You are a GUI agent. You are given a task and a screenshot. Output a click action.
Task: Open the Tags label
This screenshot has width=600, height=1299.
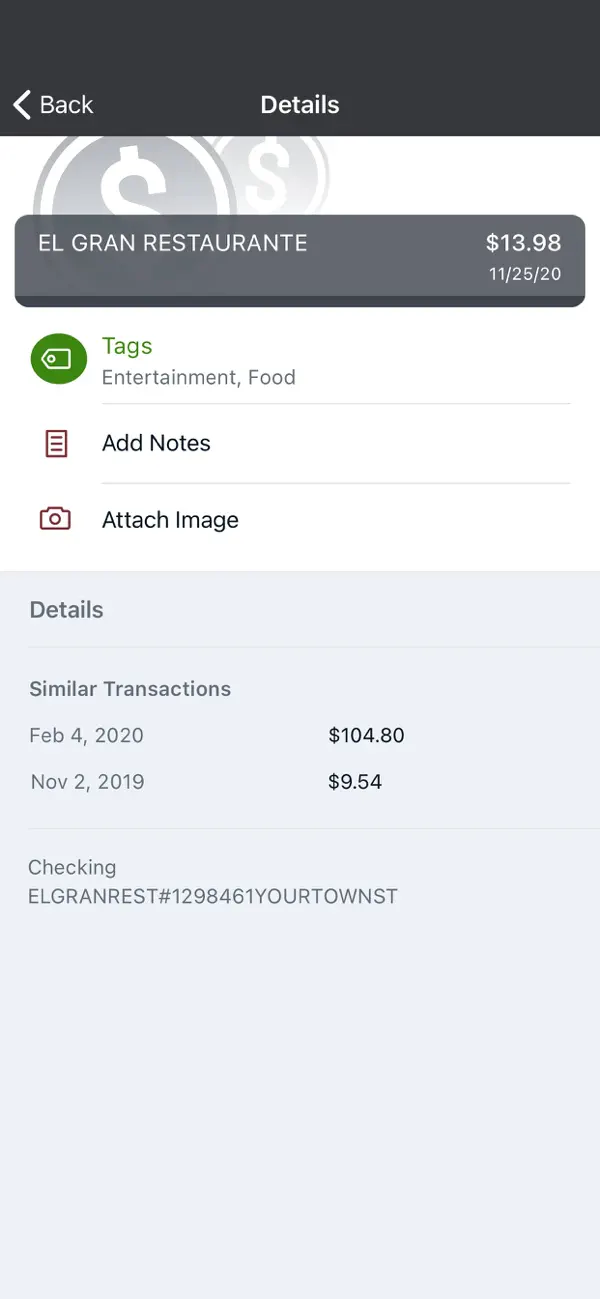coord(127,346)
